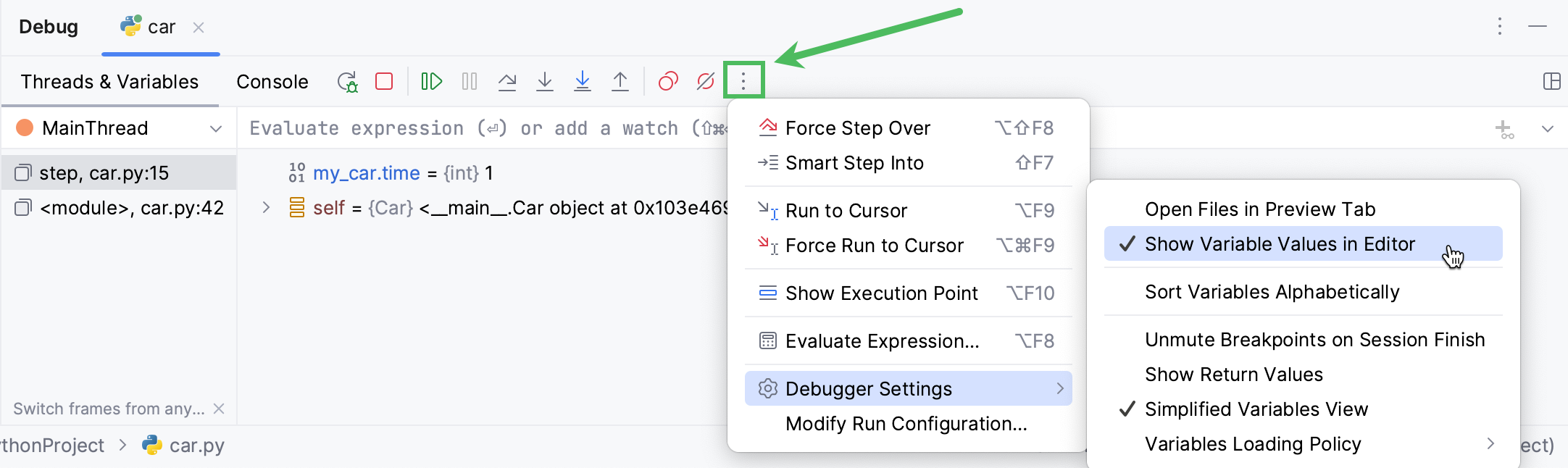Click the Step Out icon
The width and height of the screenshot is (1568, 468).
tap(620, 81)
